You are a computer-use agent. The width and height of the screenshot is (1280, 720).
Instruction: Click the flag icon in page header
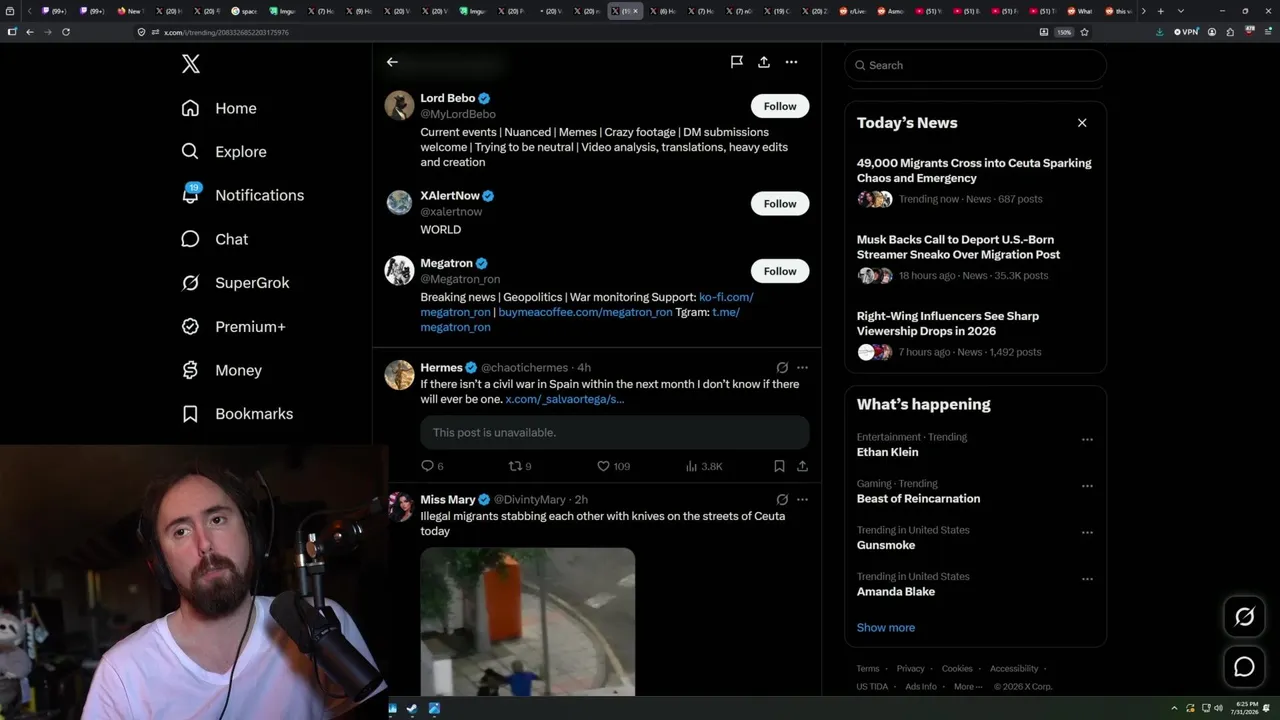pyautogui.click(x=736, y=62)
